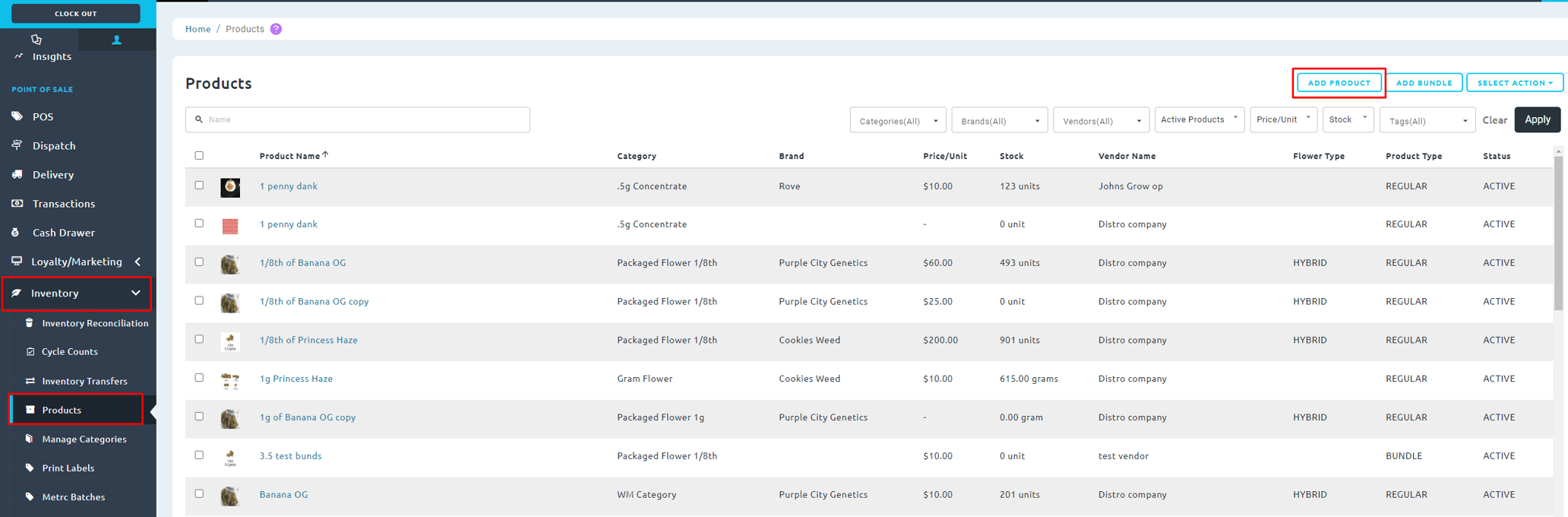The image size is (1568, 517).
Task: Check the box for 1/8th of Banana OG
Action: click(x=199, y=262)
